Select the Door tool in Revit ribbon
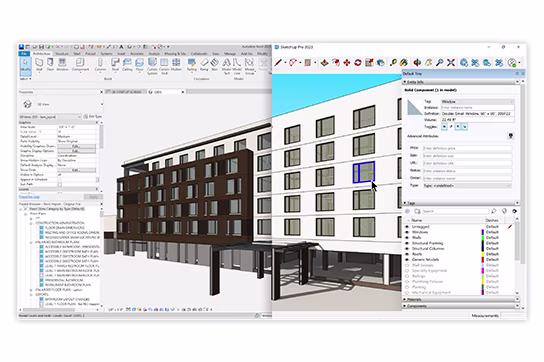 (50, 65)
